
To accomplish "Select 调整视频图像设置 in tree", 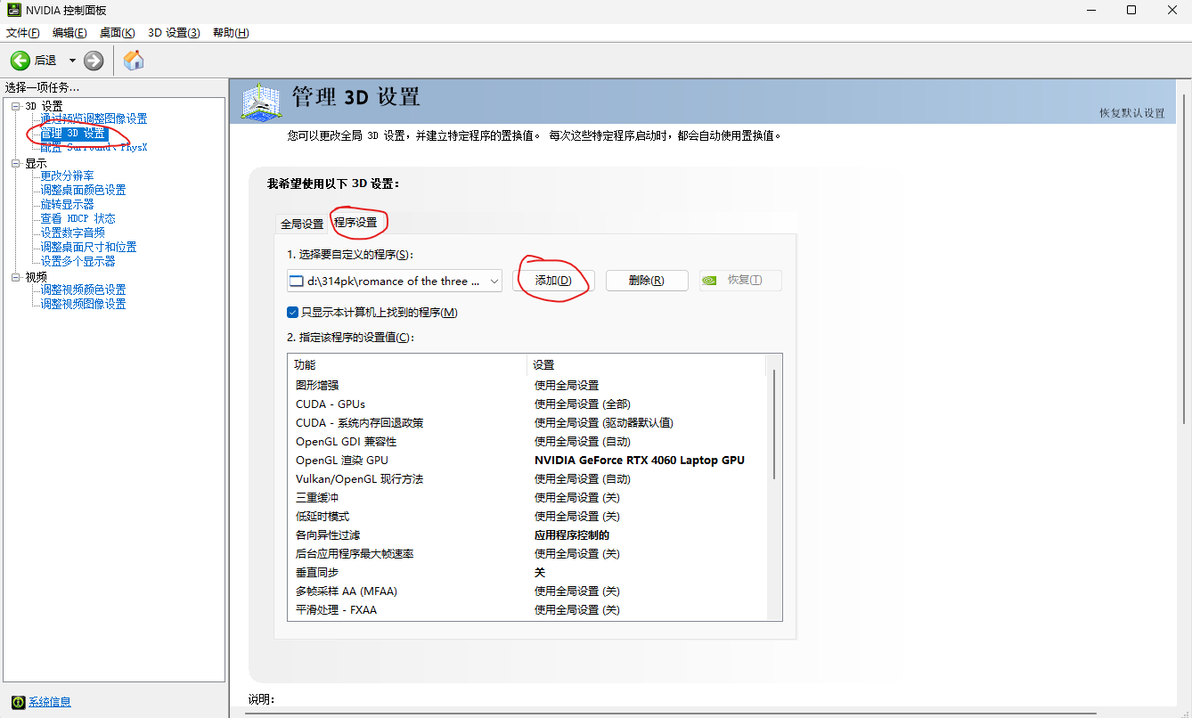I will tap(83, 303).
